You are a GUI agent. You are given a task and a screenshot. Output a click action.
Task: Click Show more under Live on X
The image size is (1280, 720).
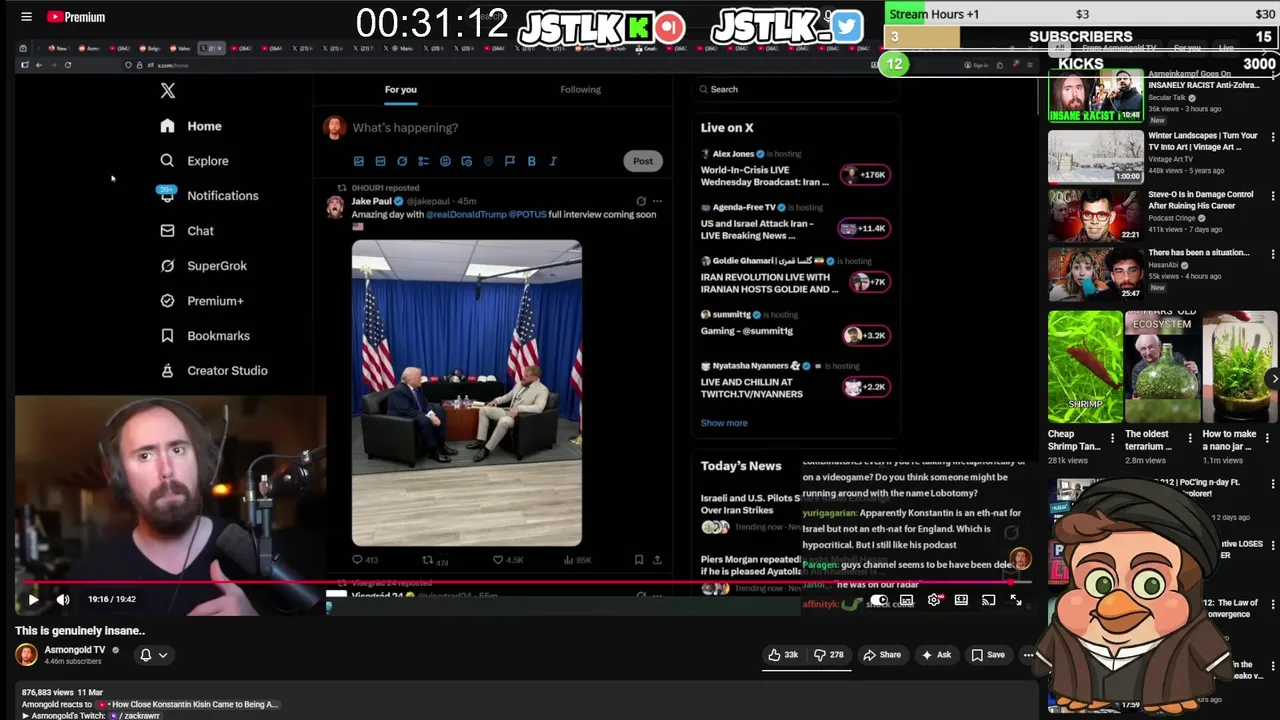click(x=724, y=423)
